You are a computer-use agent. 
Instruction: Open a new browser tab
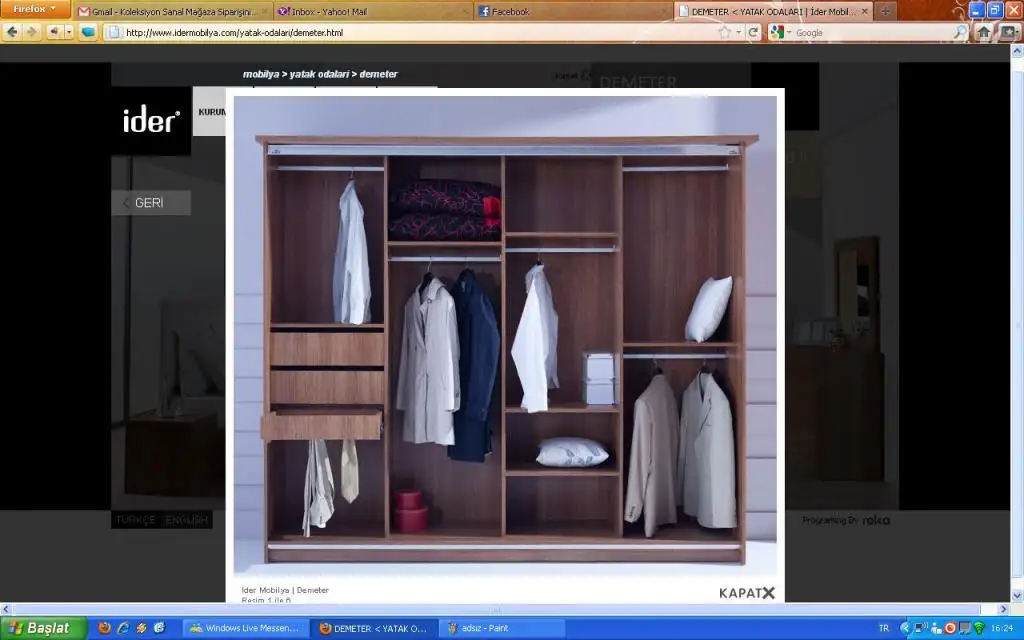[x=885, y=12]
